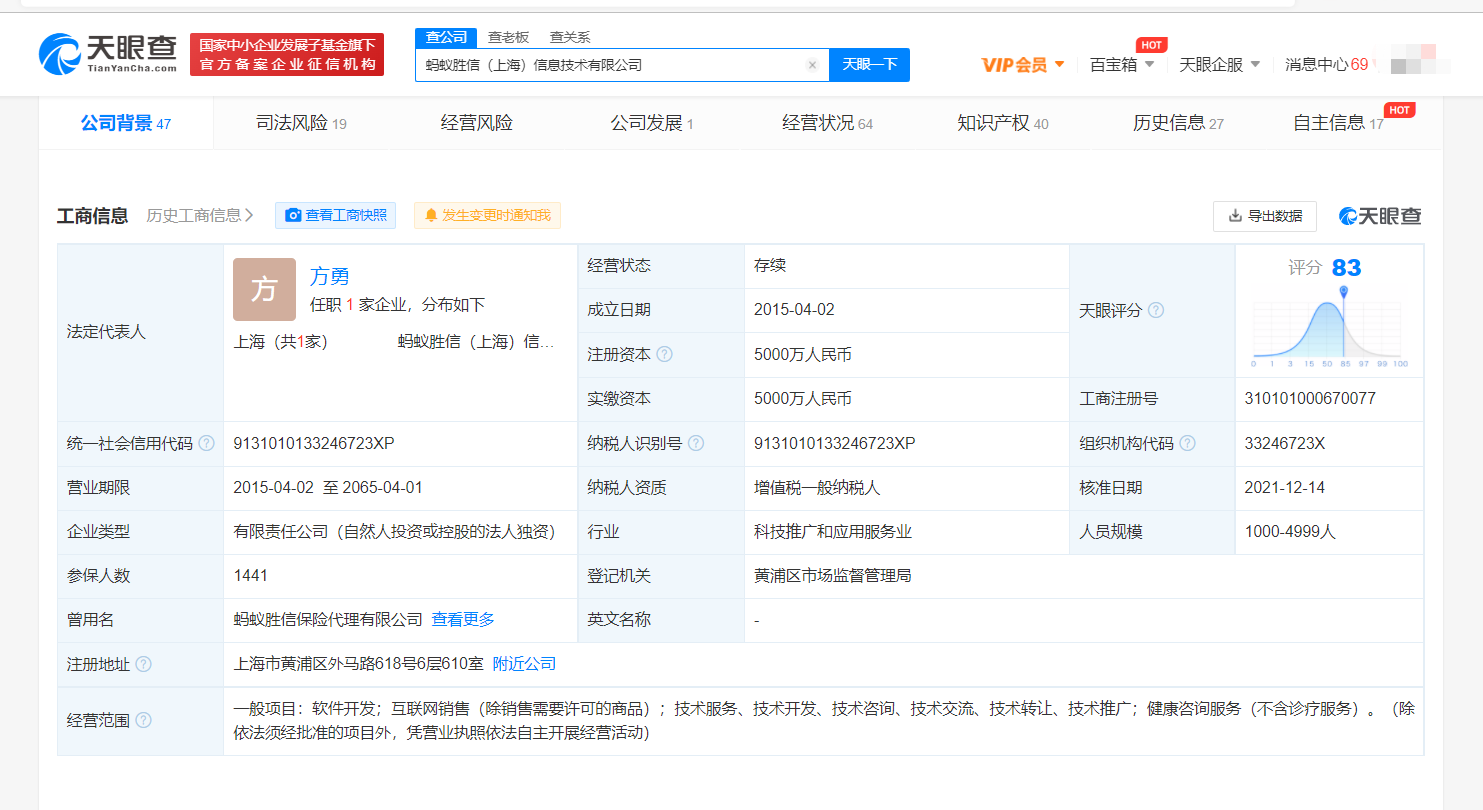Open the 知识产权 tab
Viewport: 1483px width, 810px height.
coord(1002,123)
